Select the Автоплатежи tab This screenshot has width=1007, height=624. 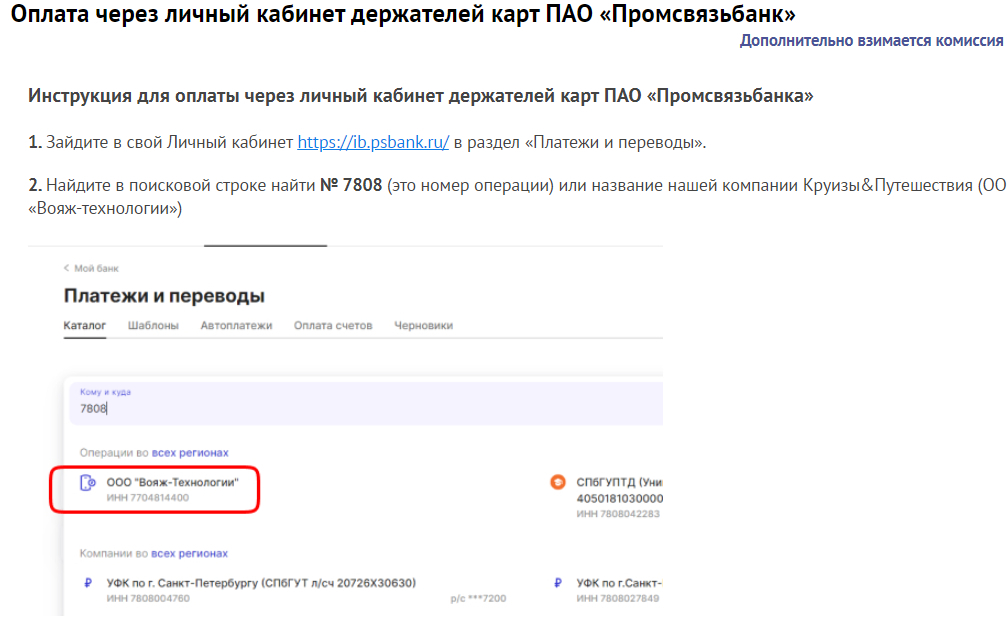(236, 325)
